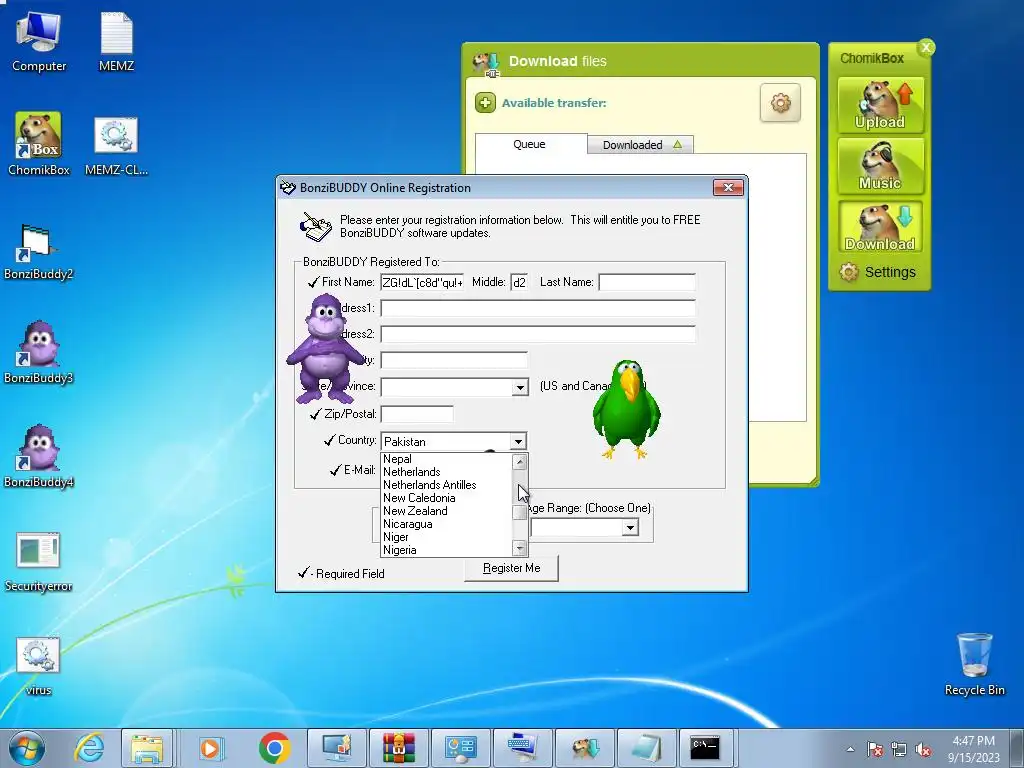Image resolution: width=1024 pixels, height=768 pixels.
Task: Open the ChomikBox taskbar button
Action: [584, 748]
